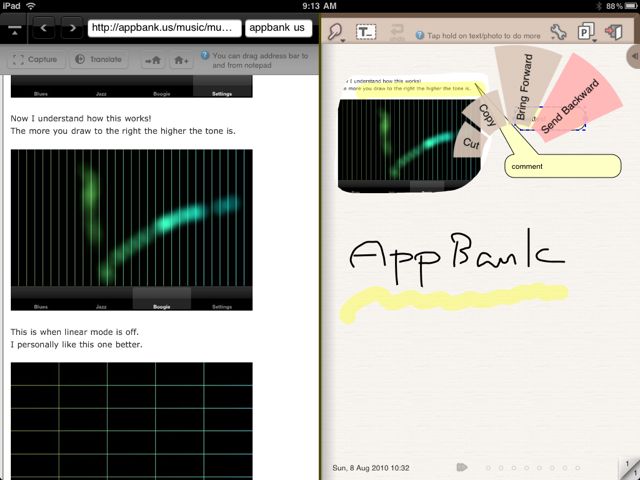Focus the 'appbank us' search field
Screen dimensions: 640x480
click(x=278, y=28)
